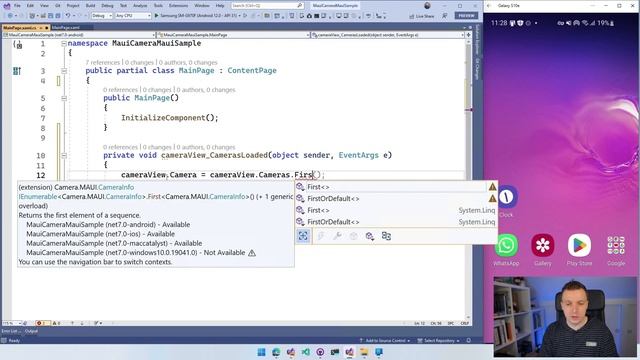Toggle the properties filter wrench icon
640x360 pixels.
pos(337,236)
